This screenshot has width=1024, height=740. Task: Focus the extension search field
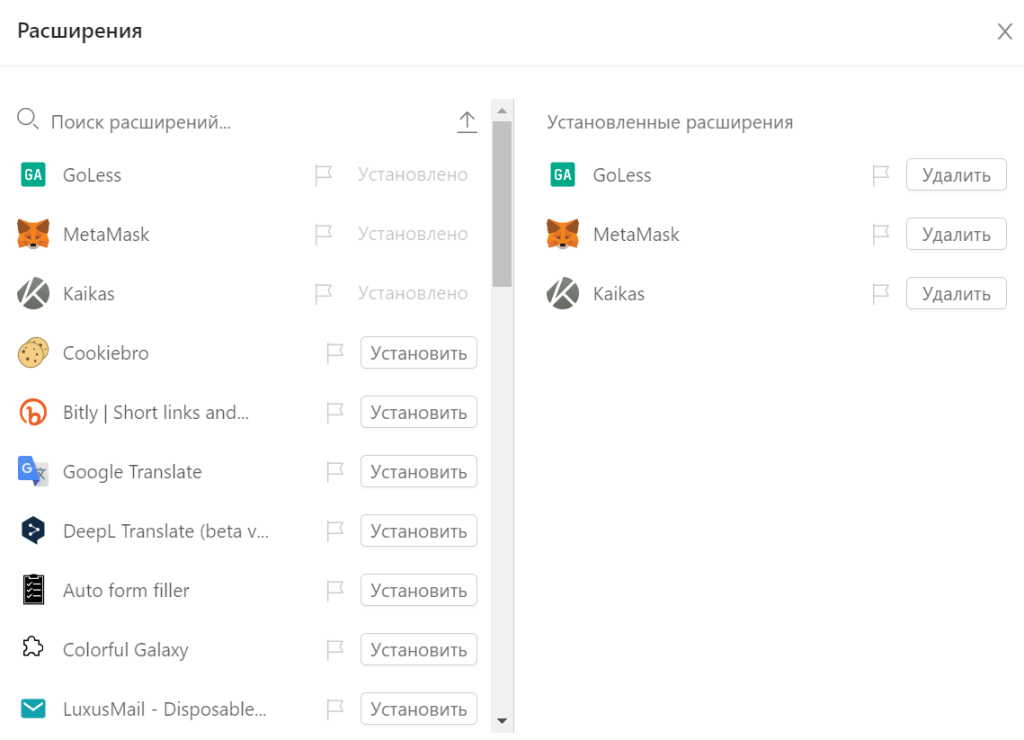click(248, 122)
